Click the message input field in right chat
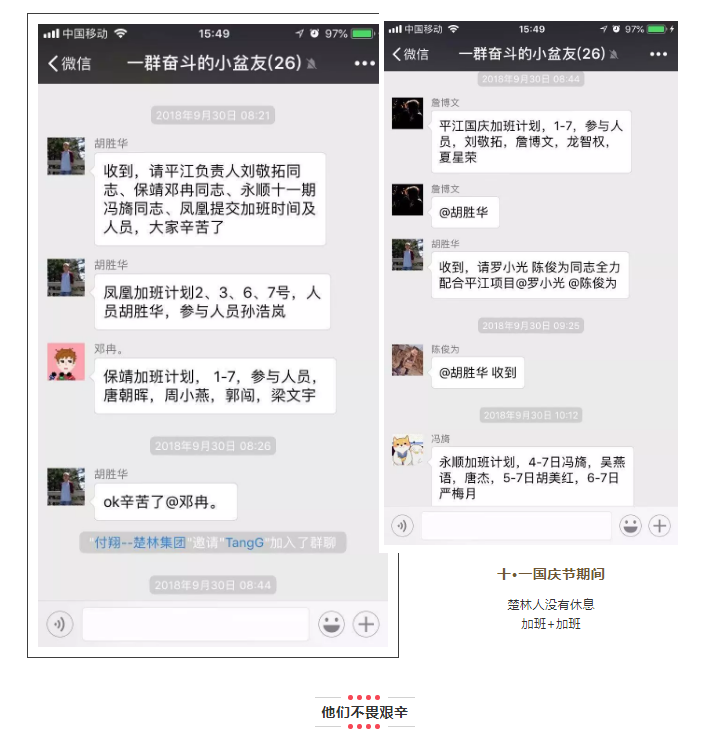Viewport: 712px width, 739px height. tap(516, 526)
